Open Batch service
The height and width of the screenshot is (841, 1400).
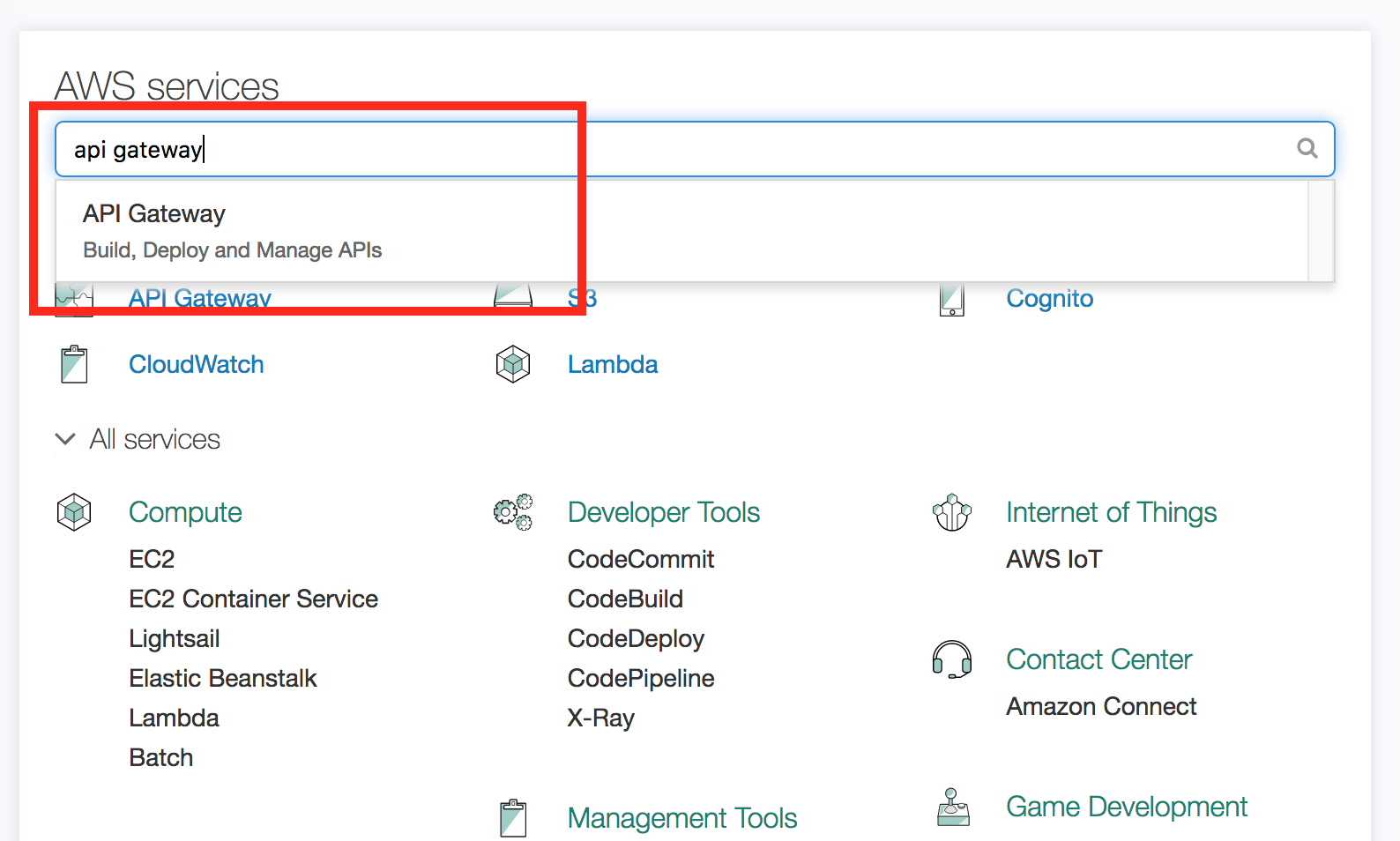click(x=160, y=757)
